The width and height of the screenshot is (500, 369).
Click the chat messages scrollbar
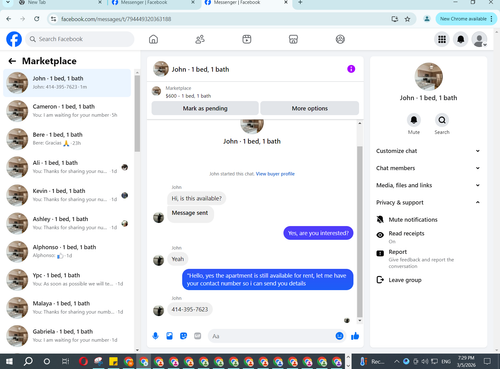360,232
